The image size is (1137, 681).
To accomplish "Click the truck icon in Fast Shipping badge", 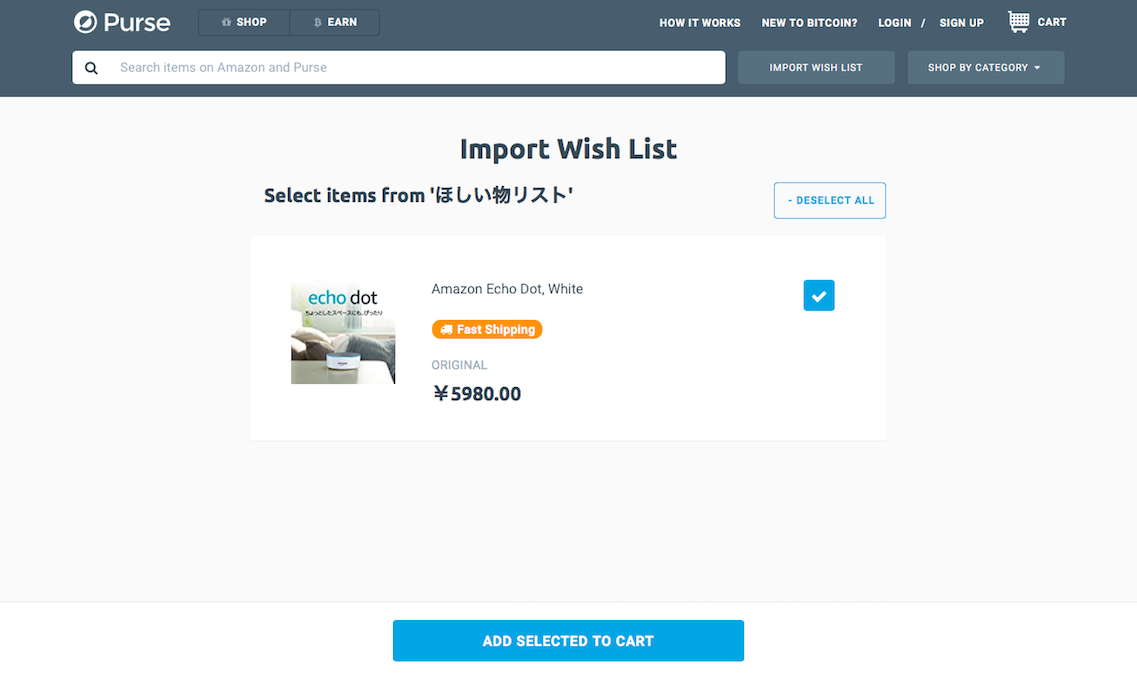I will point(447,329).
